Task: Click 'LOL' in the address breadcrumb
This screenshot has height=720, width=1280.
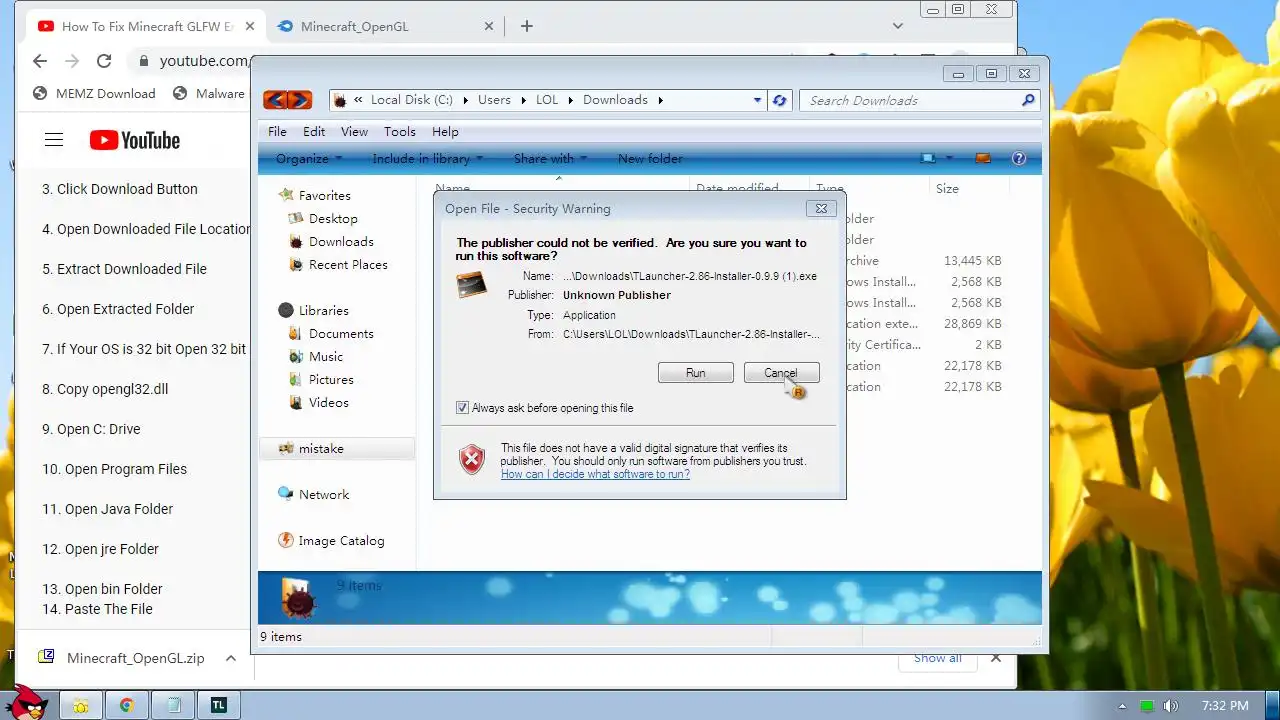Action: coord(547,100)
